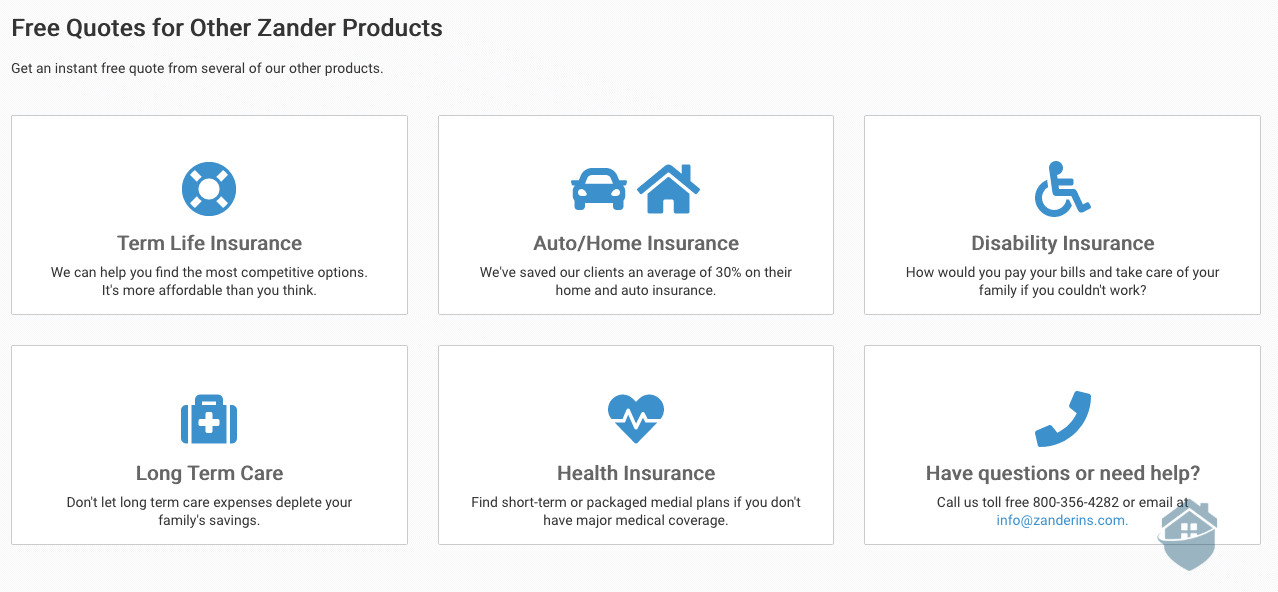Screen dimensions: 1278x592
Task: Open the Term Life Insurance heading
Action: coord(209,243)
